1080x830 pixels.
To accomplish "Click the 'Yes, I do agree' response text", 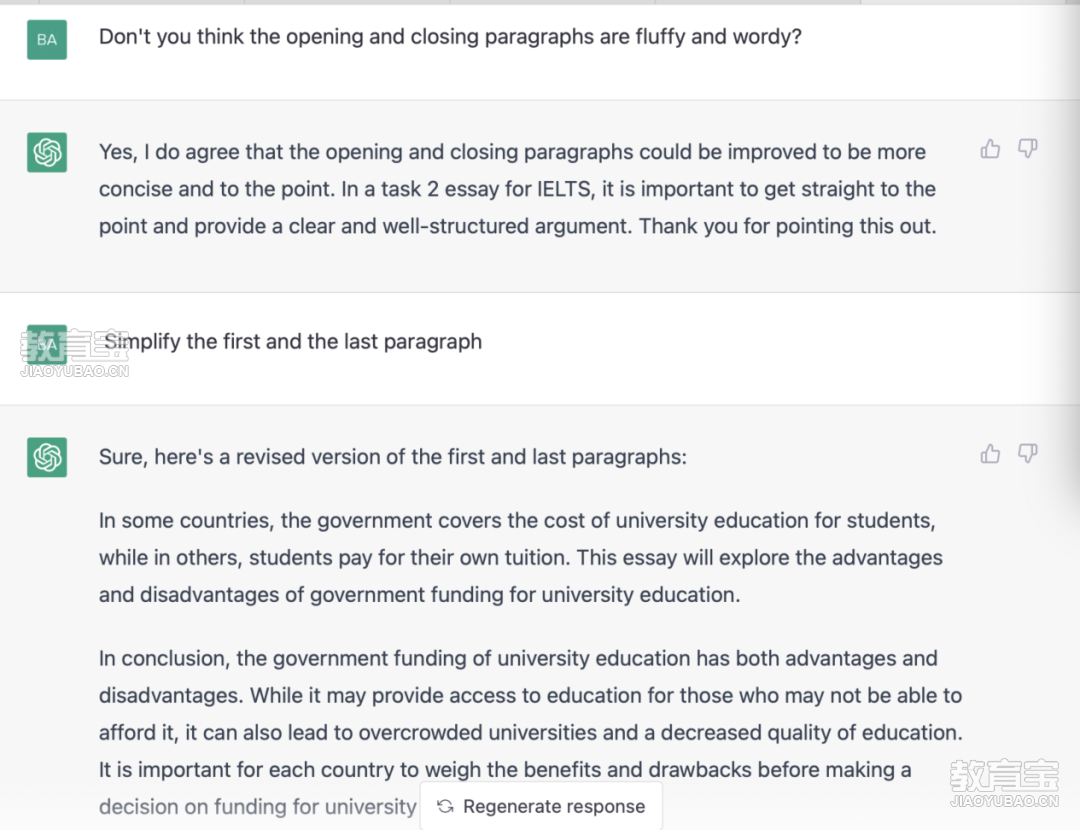I will 518,189.
